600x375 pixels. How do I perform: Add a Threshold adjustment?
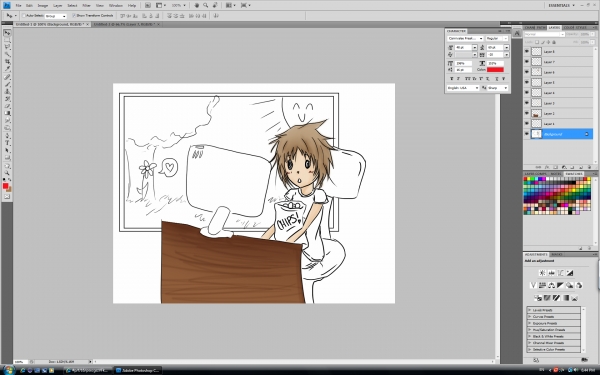(x=556, y=298)
